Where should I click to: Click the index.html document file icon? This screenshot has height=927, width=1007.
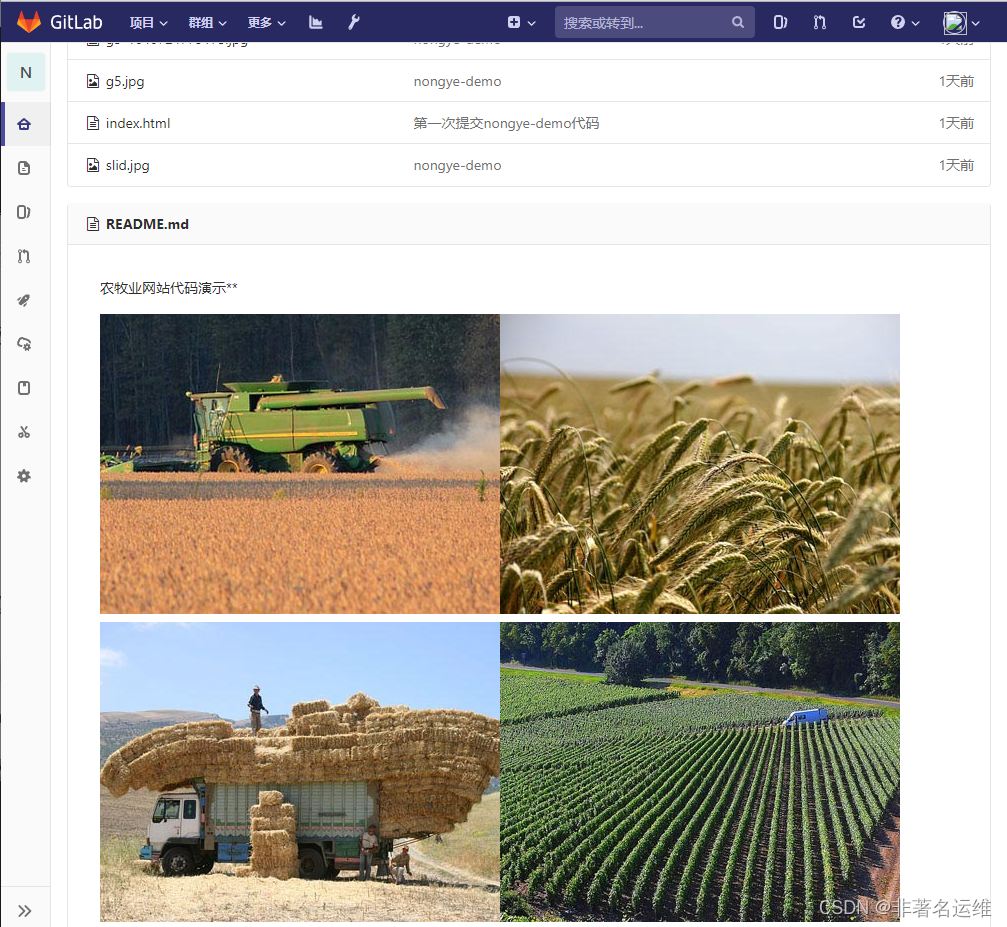click(x=93, y=123)
